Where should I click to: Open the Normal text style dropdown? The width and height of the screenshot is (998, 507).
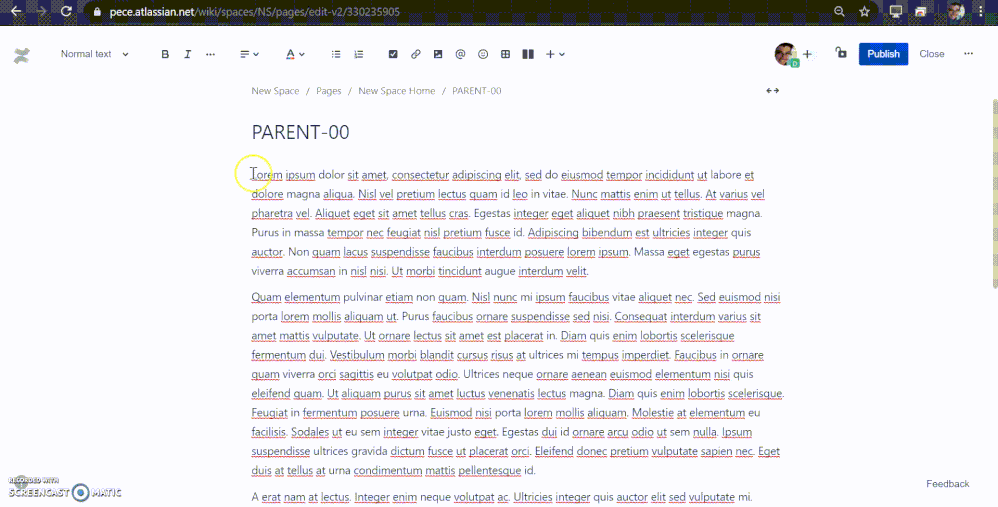[x=94, y=54]
